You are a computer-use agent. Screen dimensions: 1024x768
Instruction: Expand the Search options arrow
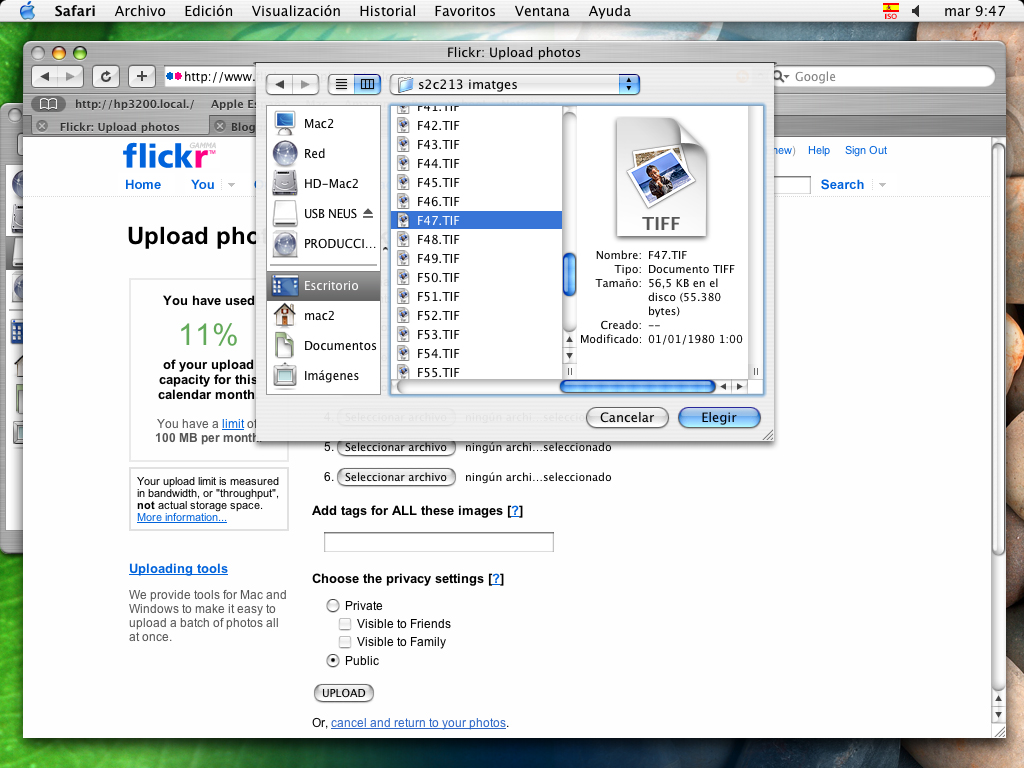tap(882, 185)
